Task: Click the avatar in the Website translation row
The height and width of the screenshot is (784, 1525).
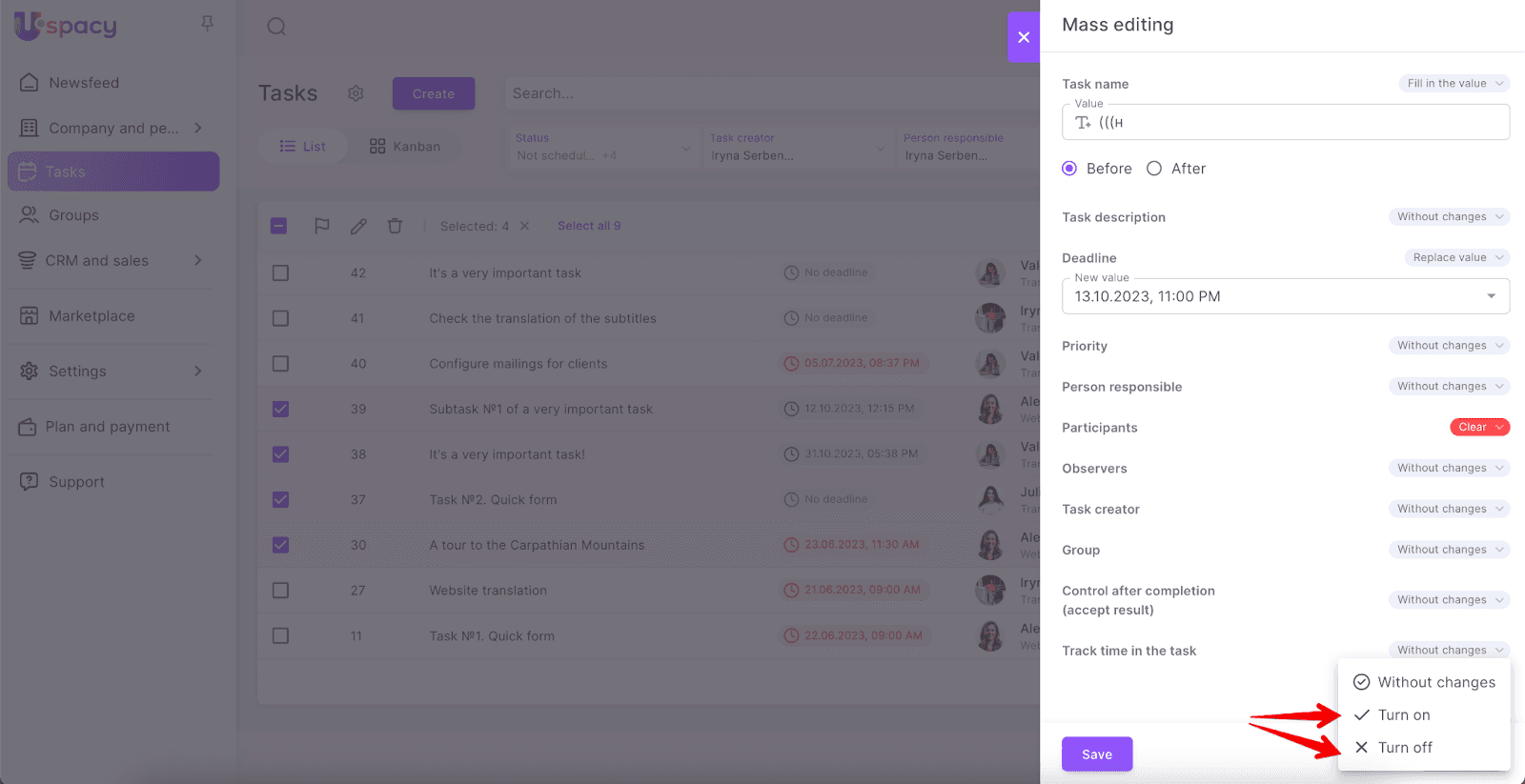Action: 990,590
